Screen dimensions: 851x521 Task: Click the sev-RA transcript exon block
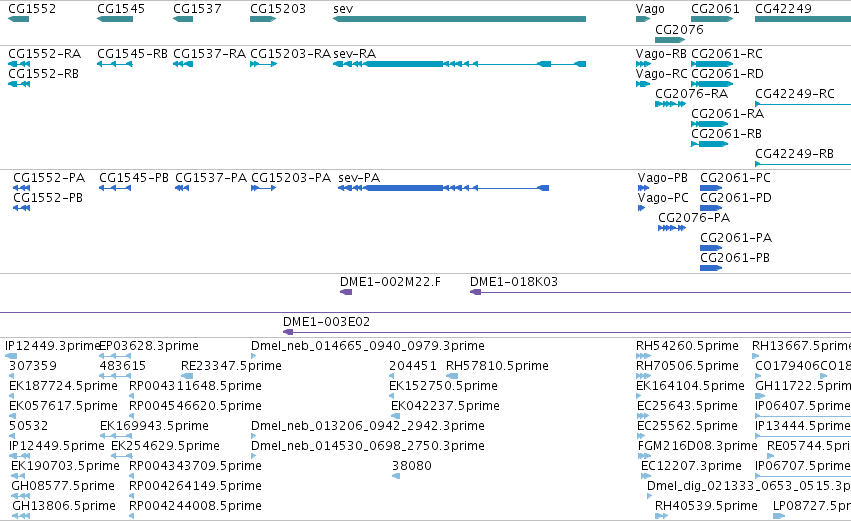pyautogui.click(x=404, y=64)
